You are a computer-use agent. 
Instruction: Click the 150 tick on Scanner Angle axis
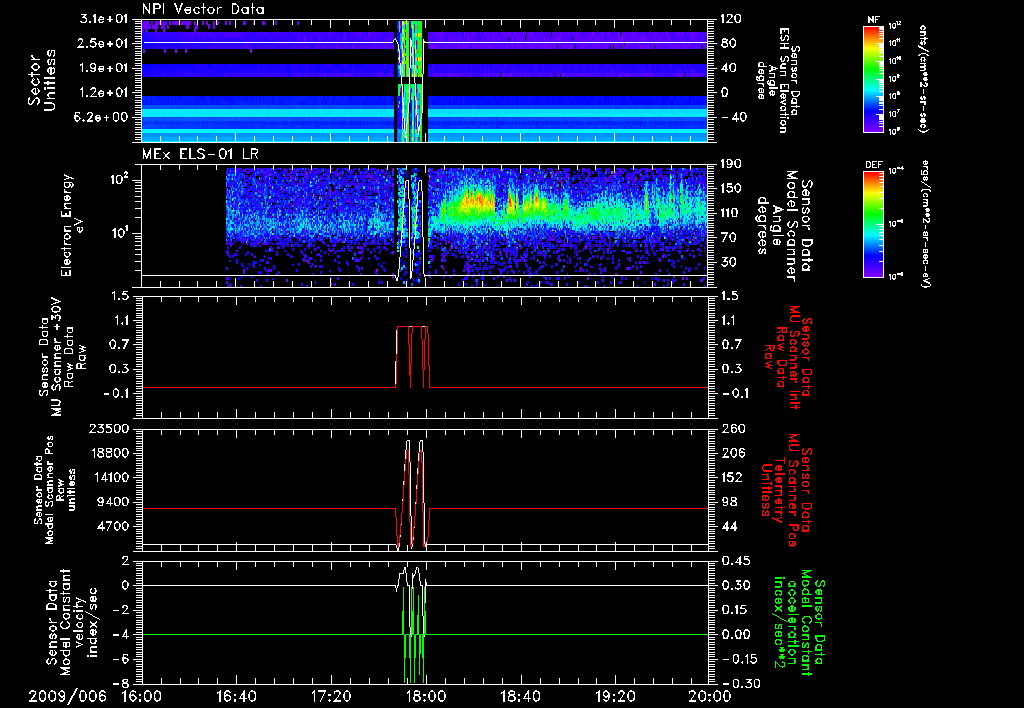point(731,189)
